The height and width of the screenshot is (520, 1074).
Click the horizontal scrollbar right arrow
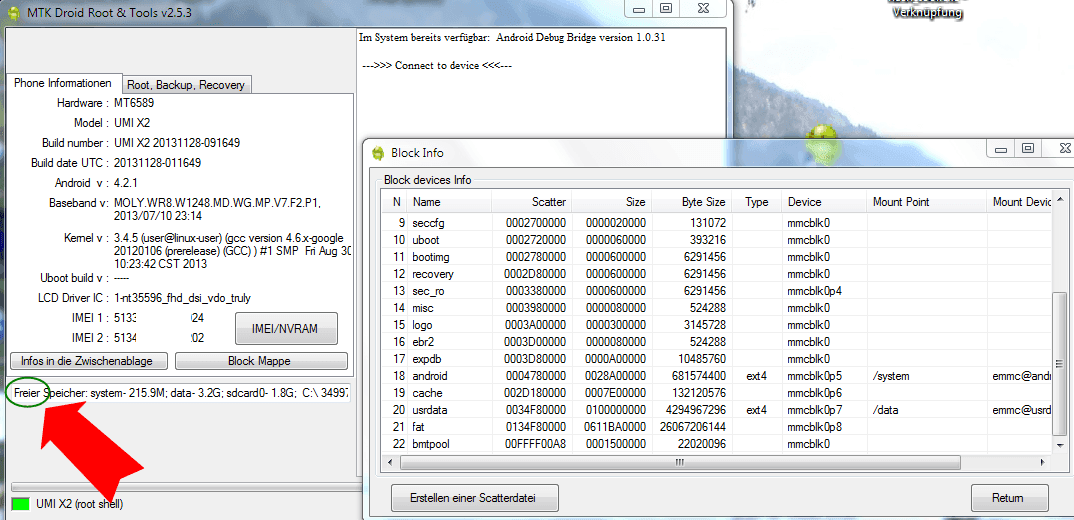(x=1043, y=462)
